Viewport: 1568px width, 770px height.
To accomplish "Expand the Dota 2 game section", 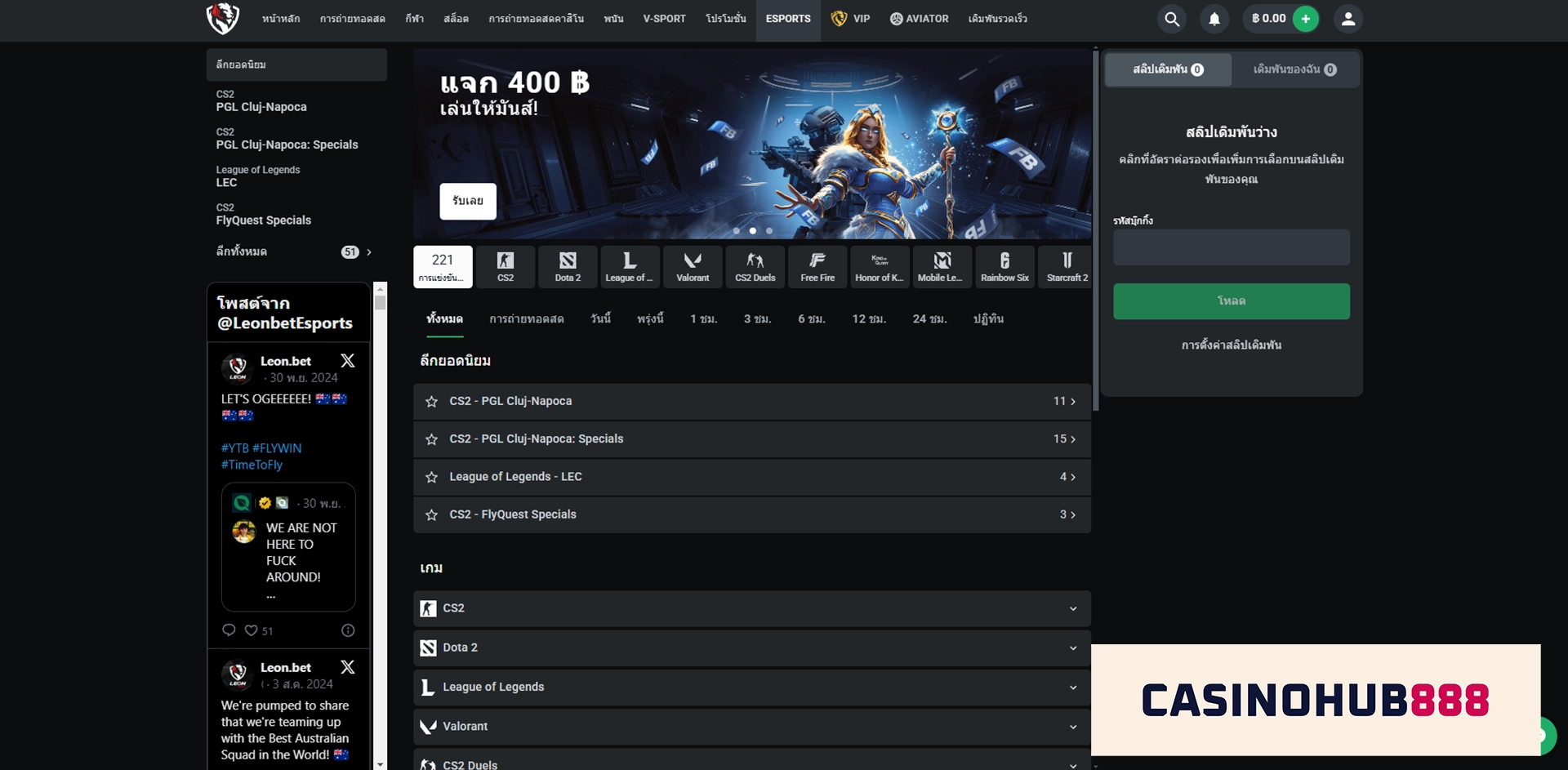I will [752, 648].
